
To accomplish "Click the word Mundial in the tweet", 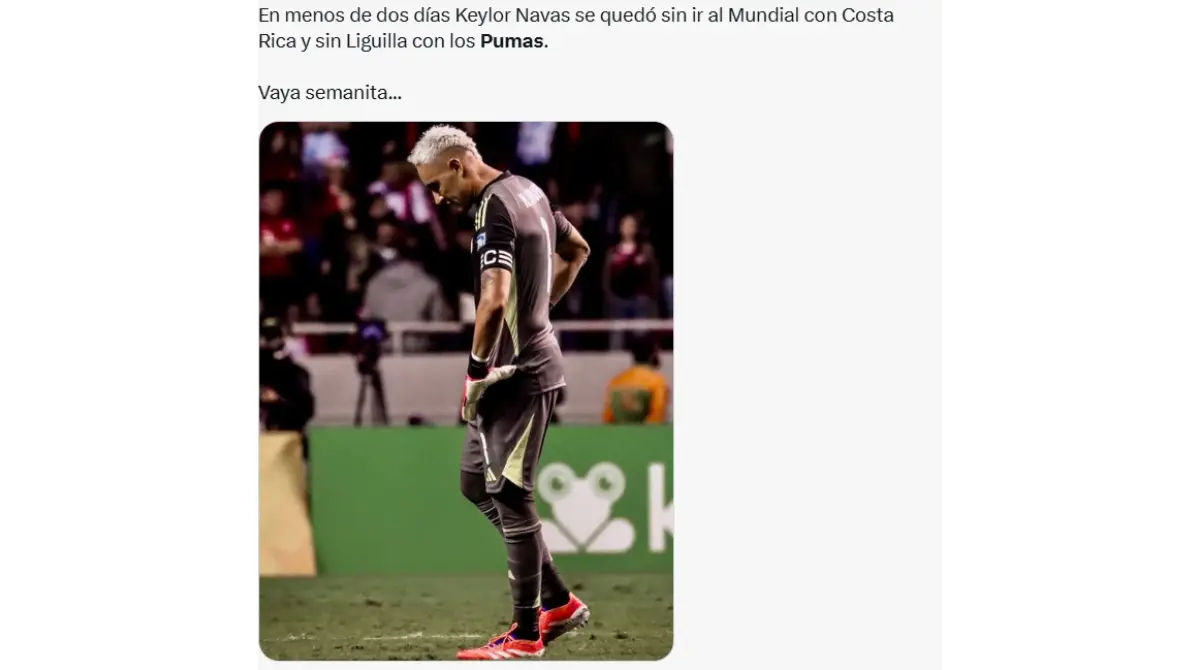I will click(765, 16).
